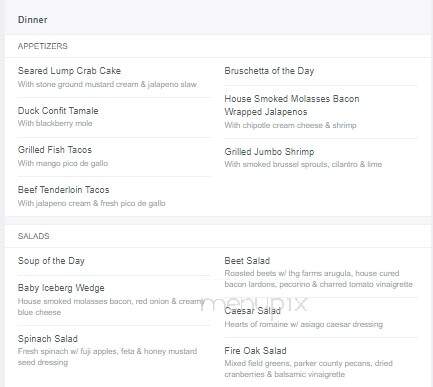Image resolution: width=433 pixels, height=387 pixels.
Task: Open the SALADS section header
Action: click(x=33, y=236)
